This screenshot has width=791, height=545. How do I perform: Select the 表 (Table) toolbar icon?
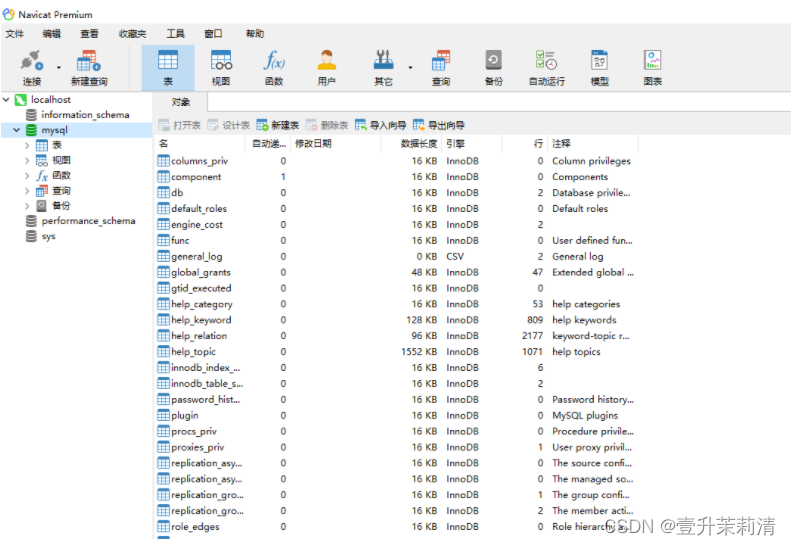tap(168, 67)
